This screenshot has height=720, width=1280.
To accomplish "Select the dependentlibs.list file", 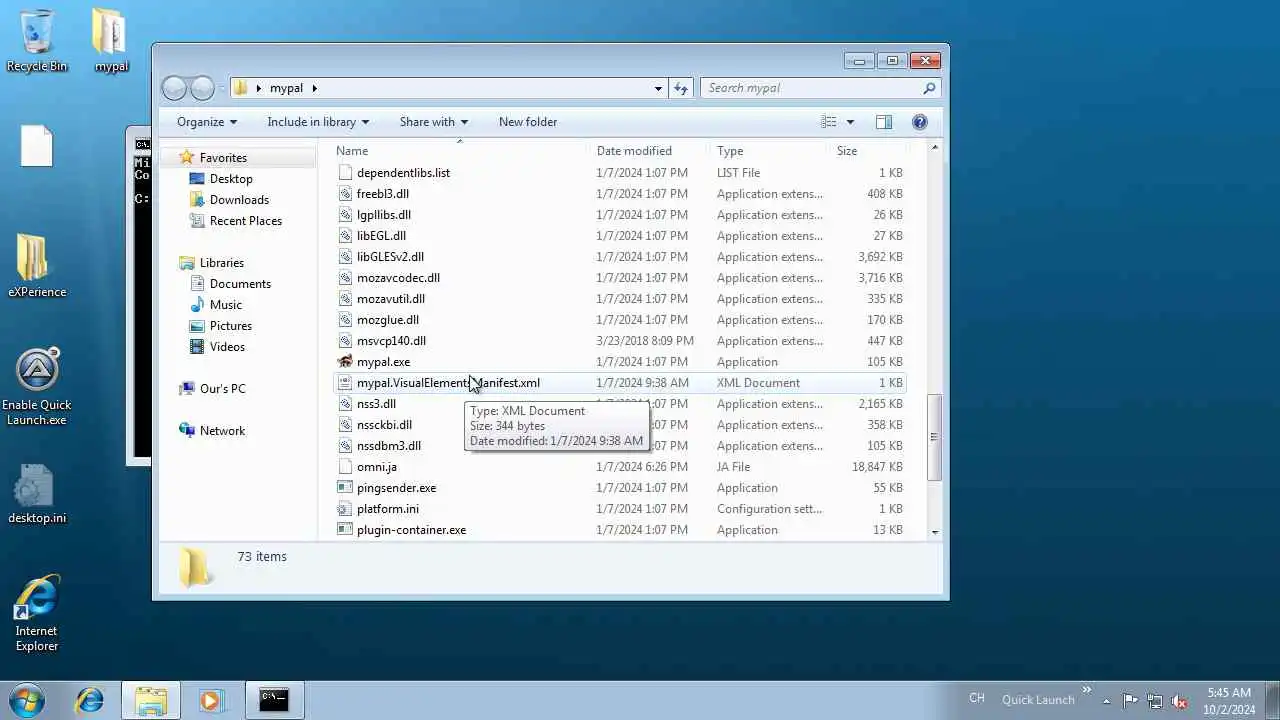I will click(x=403, y=173).
